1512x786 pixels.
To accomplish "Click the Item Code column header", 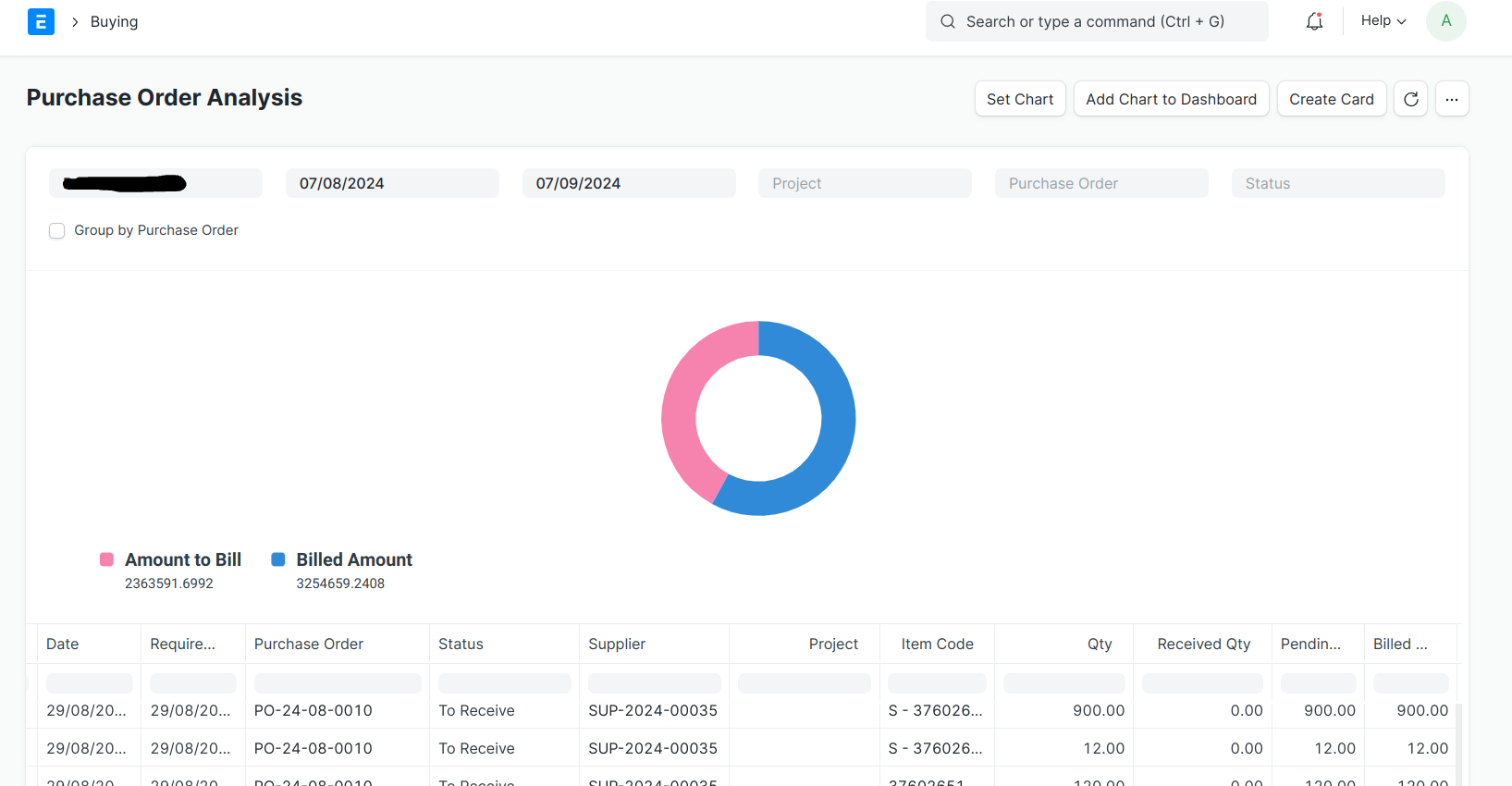I will (x=937, y=644).
